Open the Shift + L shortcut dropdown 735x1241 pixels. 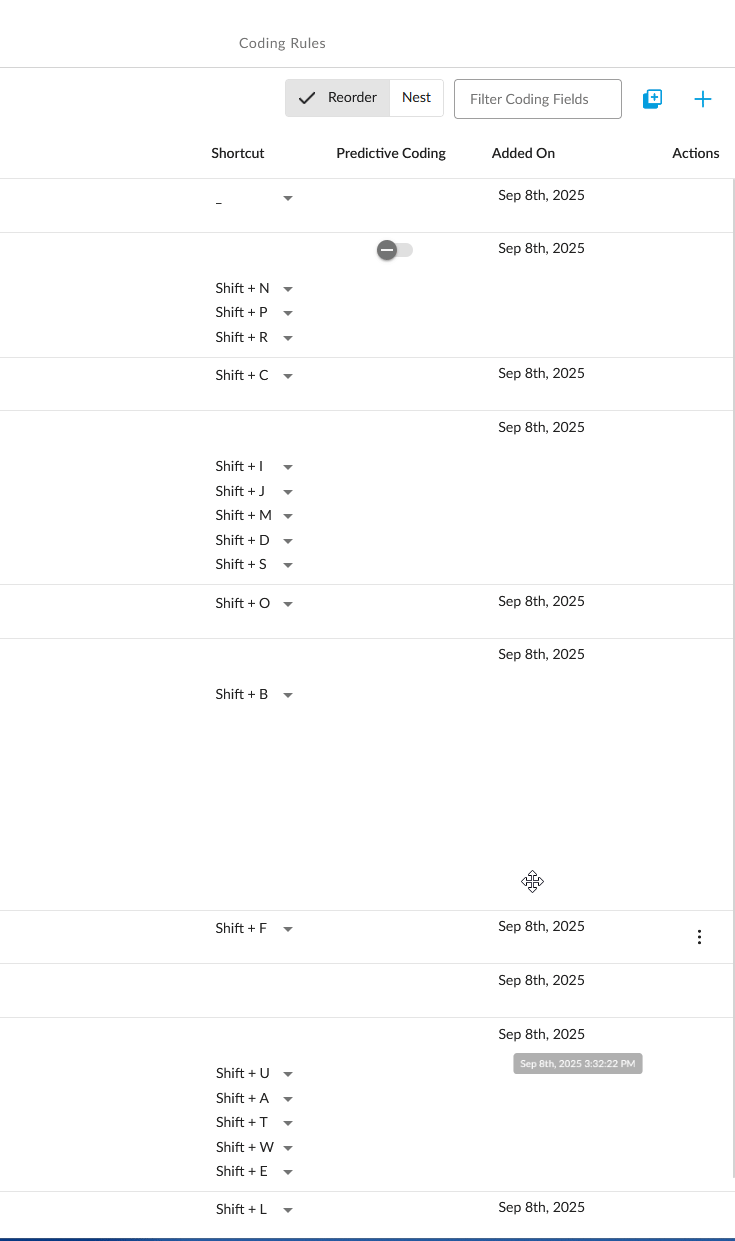click(x=288, y=1210)
